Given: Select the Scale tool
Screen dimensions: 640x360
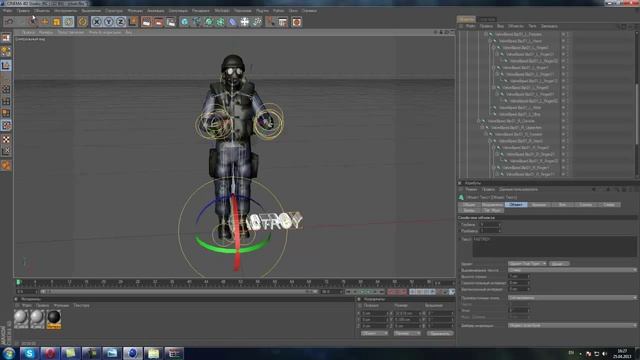Looking at the screenshot, I should tap(56, 22).
